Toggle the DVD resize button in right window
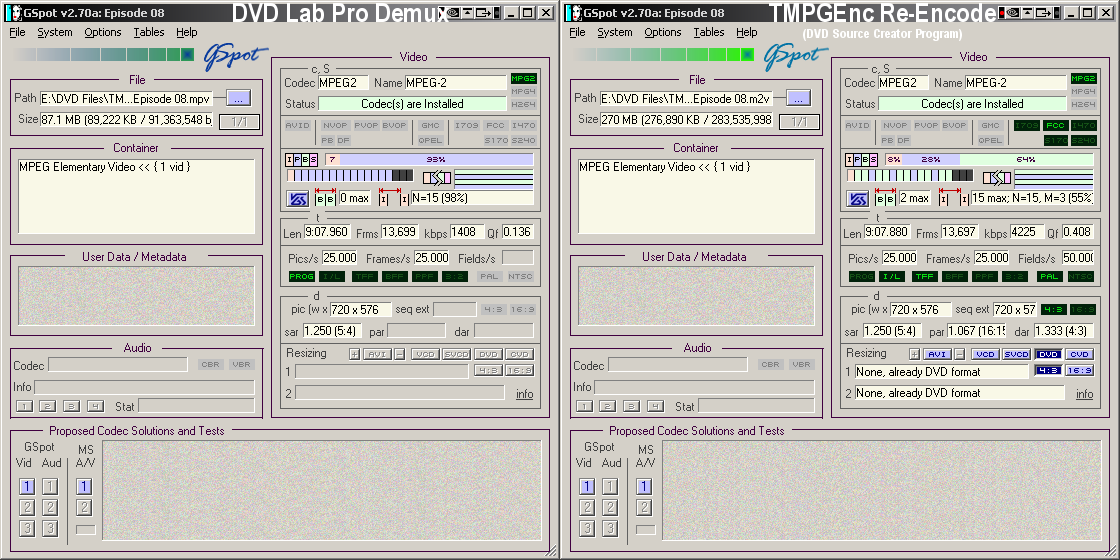 [x=1048, y=354]
